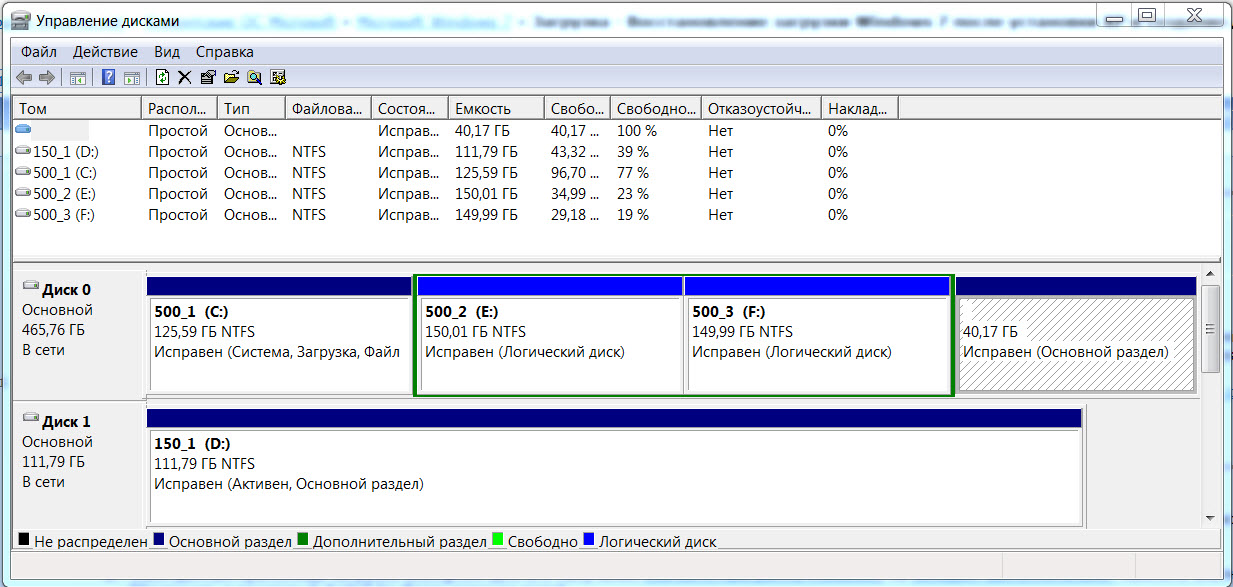Click blue Логический диск legend swatch
The height and width of the screenshot is (587, 1233).
(x=588, y=539)
